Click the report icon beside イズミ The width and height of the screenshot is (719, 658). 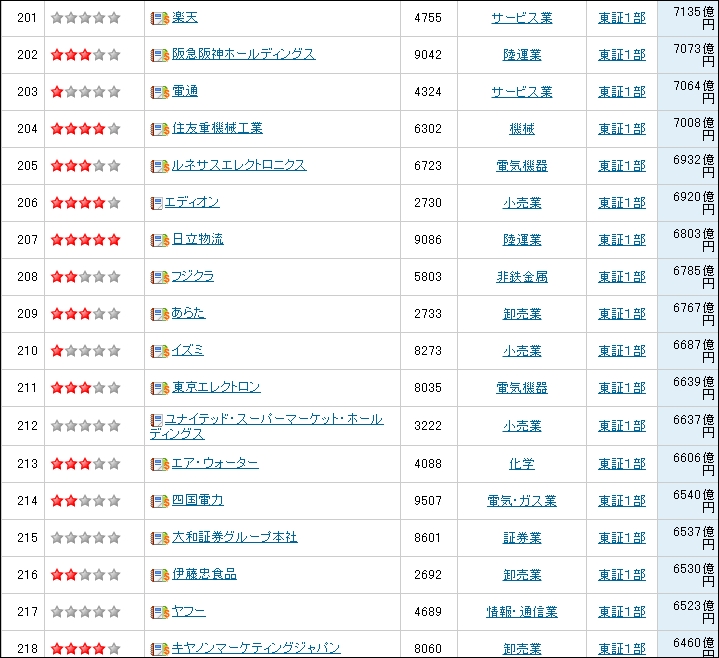pos(160,352)
